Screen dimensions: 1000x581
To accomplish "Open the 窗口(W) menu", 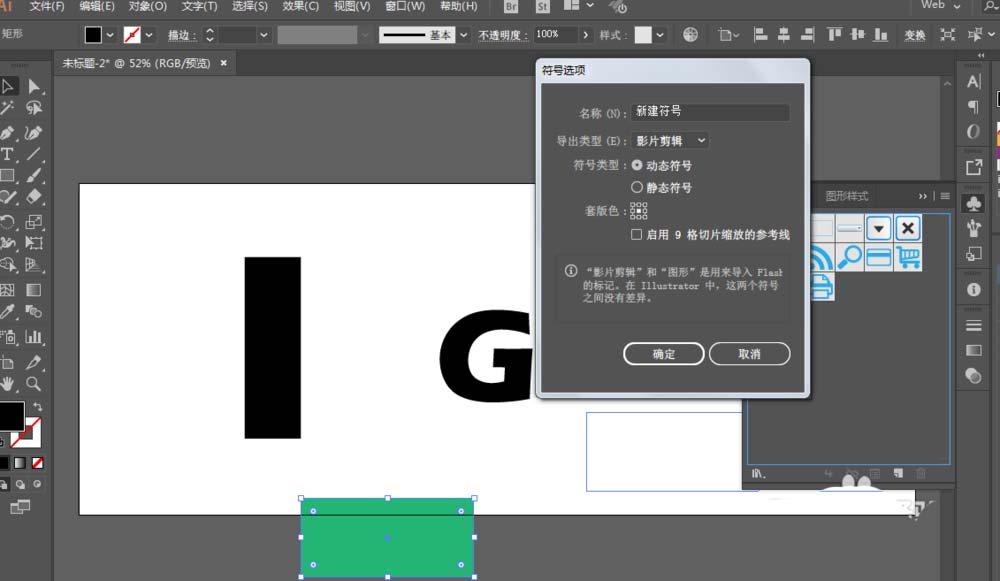I will [405, 6].
